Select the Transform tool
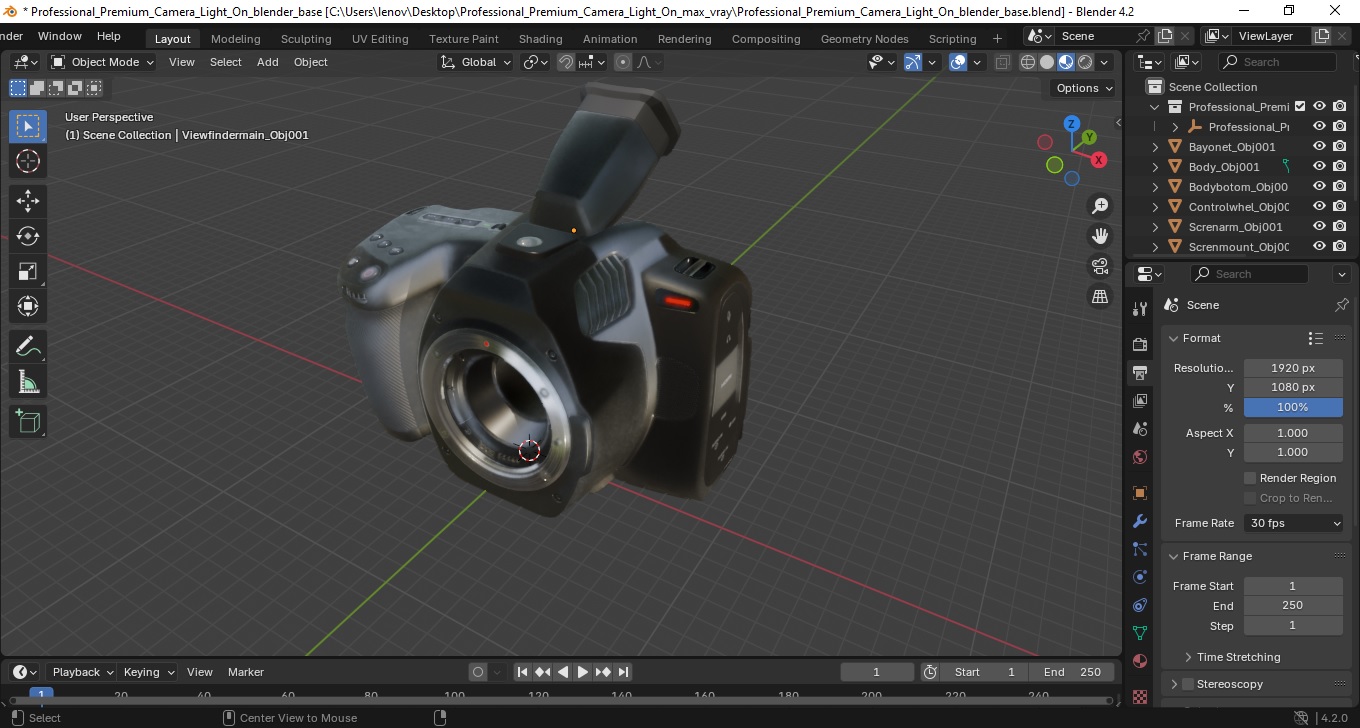Viewport: 1360px width, 728px height. click(x=28, y=306)
